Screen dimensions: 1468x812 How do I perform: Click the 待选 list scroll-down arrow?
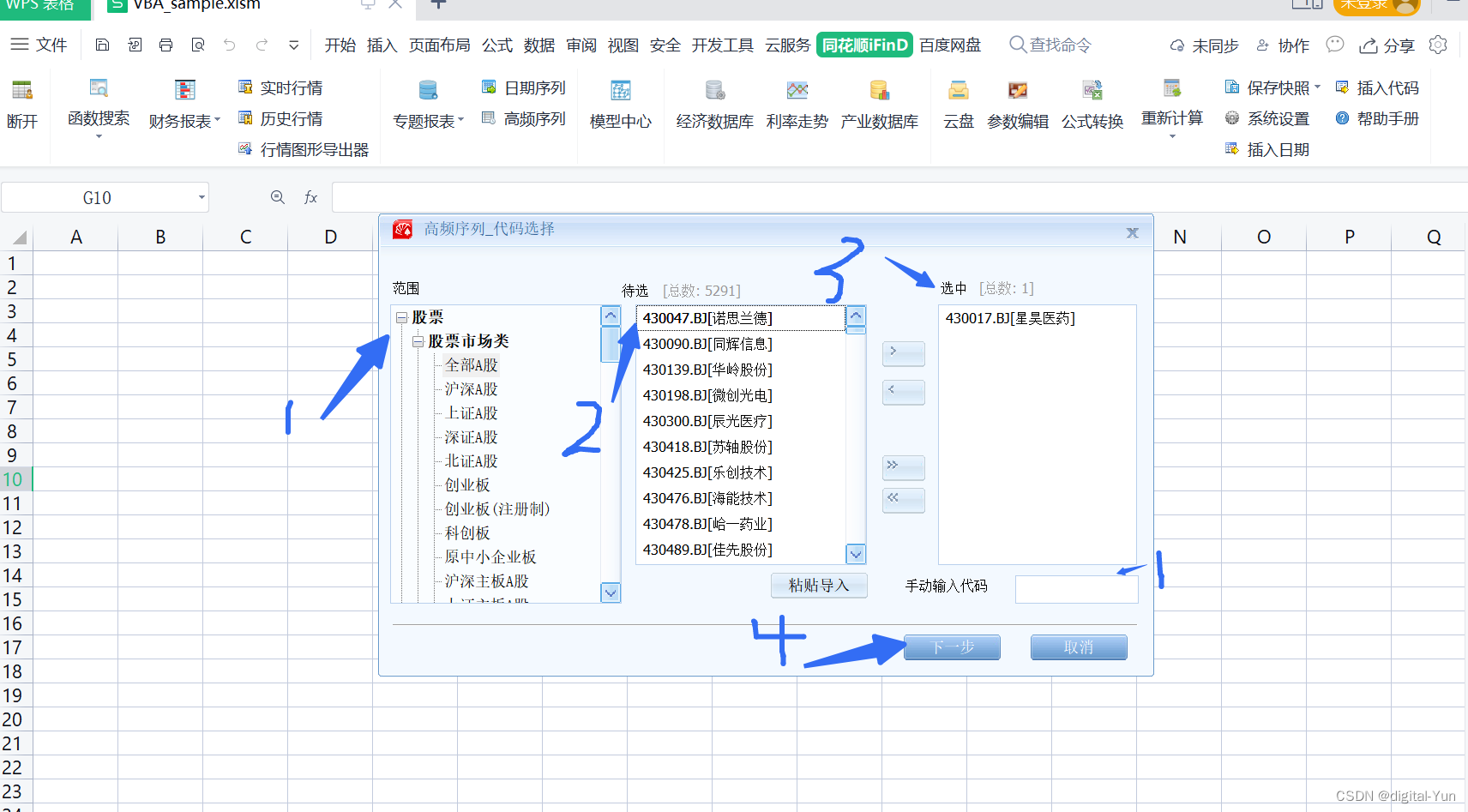coord(856,554)
